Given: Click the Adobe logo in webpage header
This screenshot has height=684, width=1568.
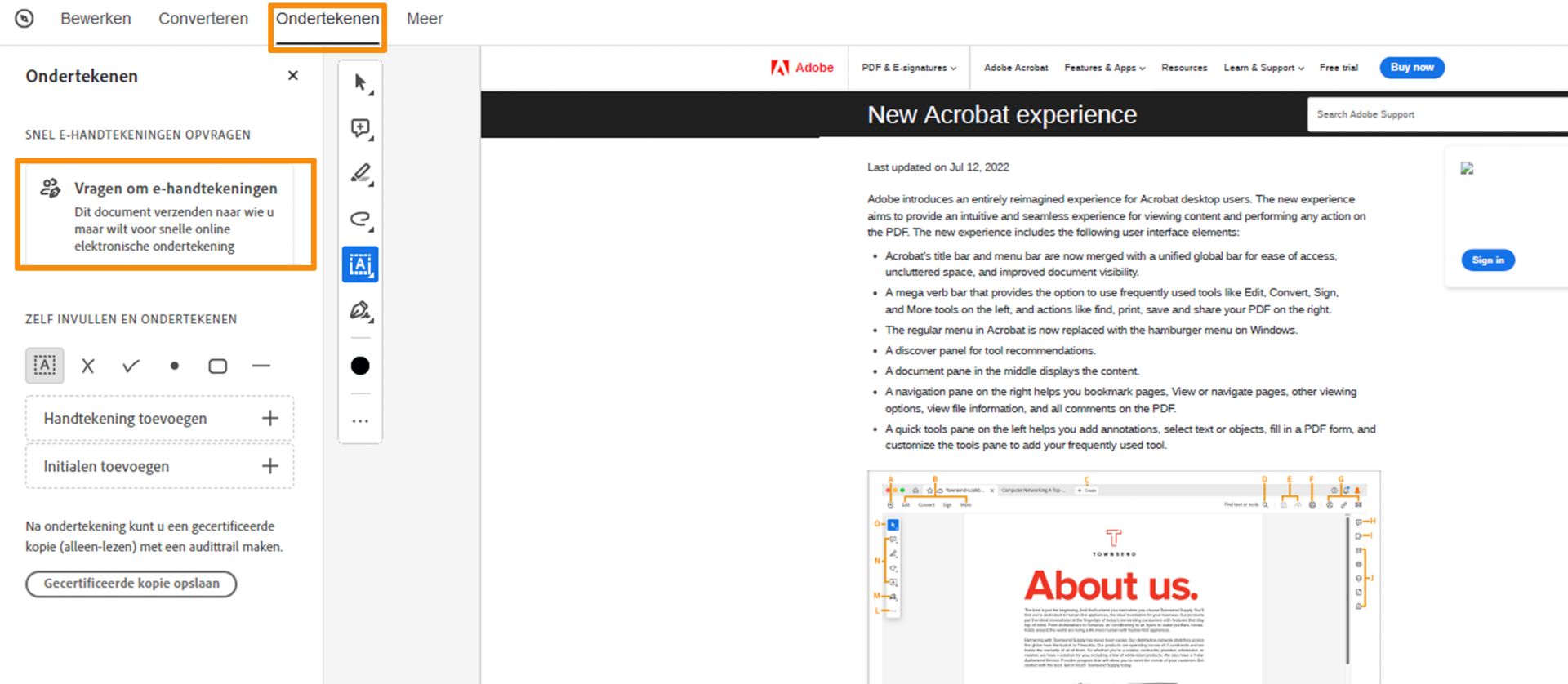Looking at the screenshot, I should click(x=802, y=68).
